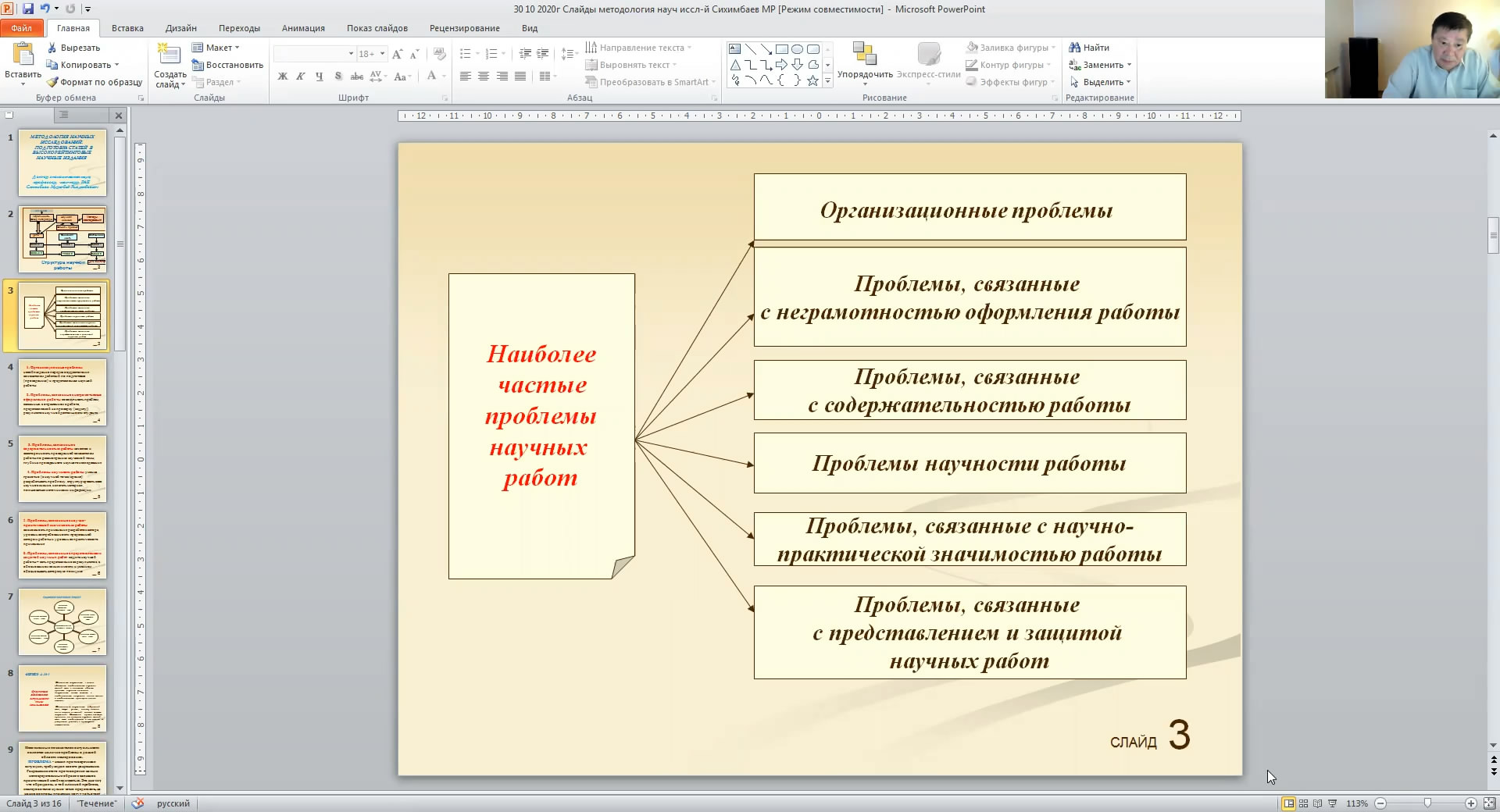
Task: Open the Animation (Анимация) ribbon tab
Action: point(303,28)
